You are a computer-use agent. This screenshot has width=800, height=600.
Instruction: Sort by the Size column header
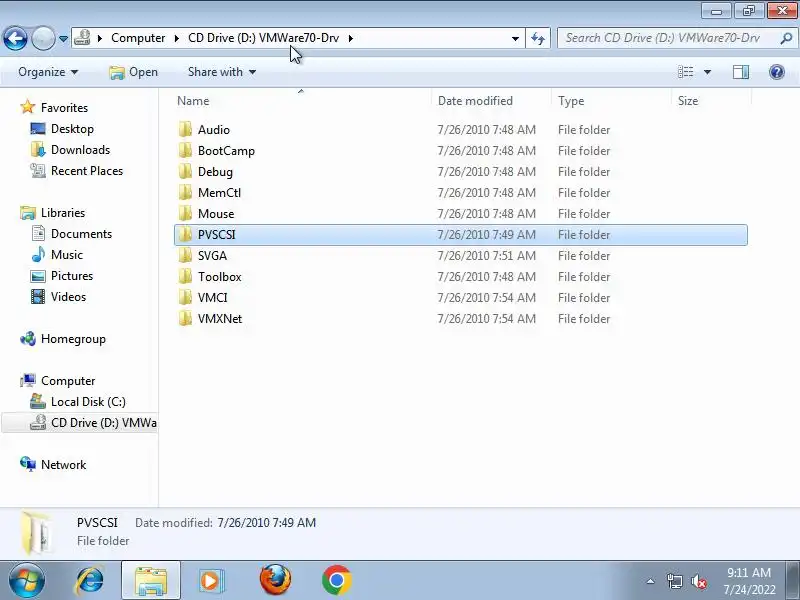711,101
